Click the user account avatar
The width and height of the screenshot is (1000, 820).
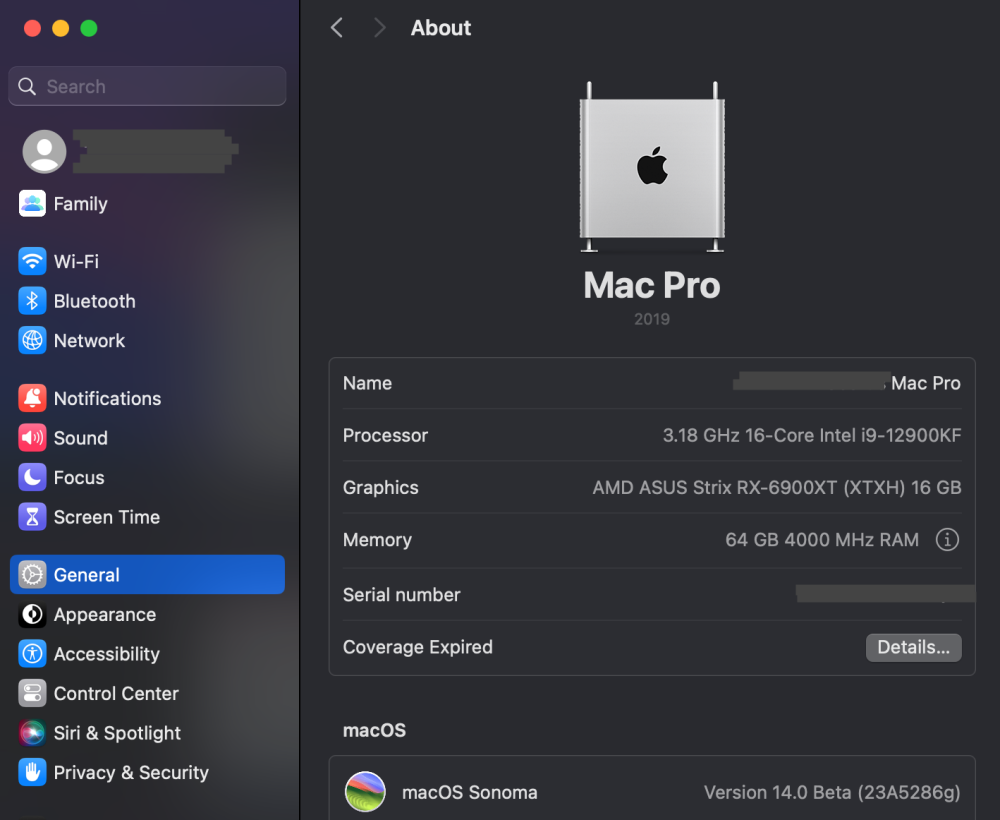(45, 152)
